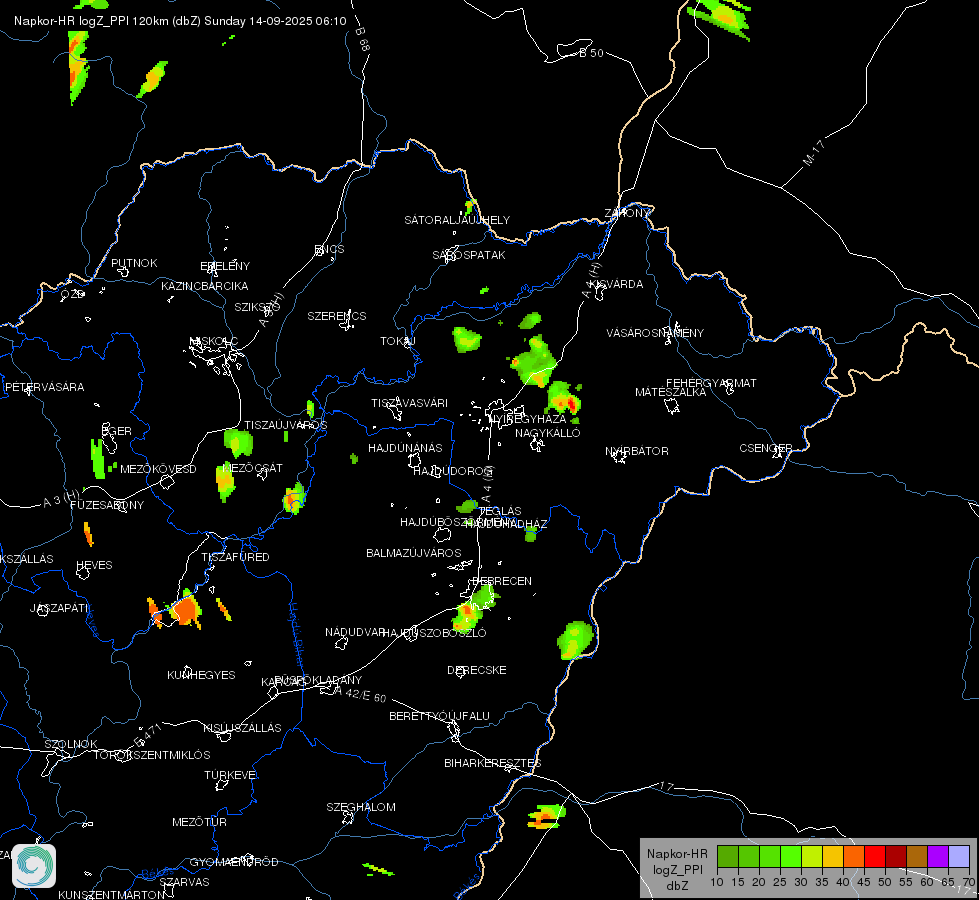
Task: Click the KISVÁRDA label
Action: coord(616,284)
